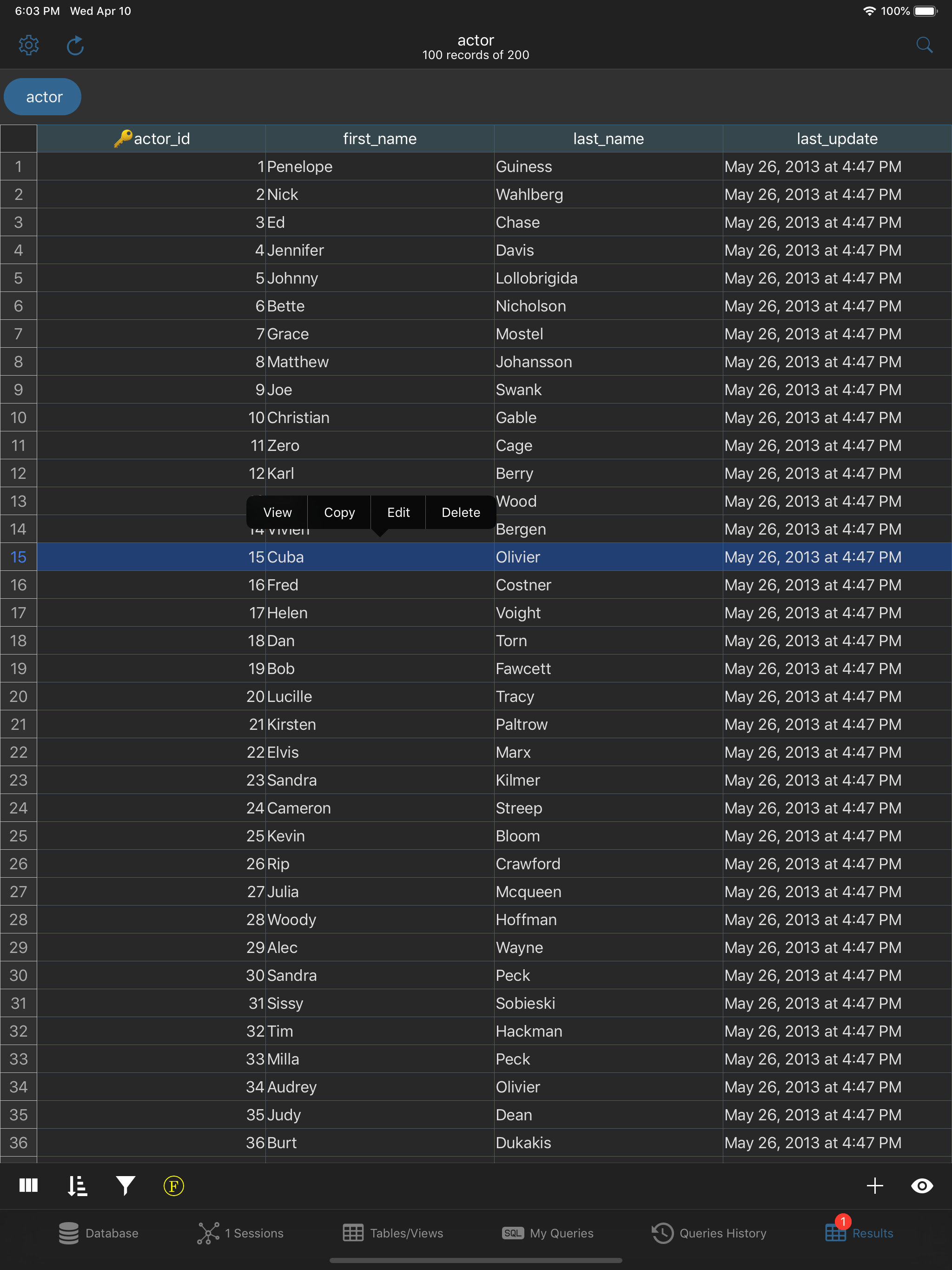Add a new record with the plus icon
This screenshot has height=1270, width=952.
click(x=875, y=1185)
